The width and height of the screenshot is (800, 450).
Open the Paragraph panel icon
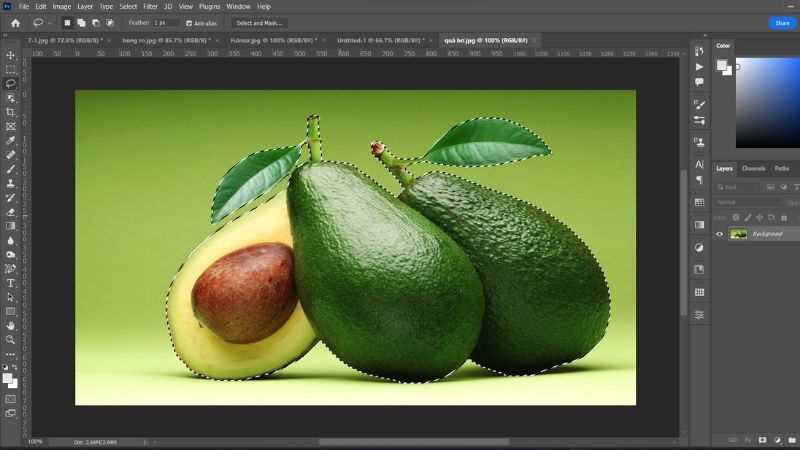699,180
